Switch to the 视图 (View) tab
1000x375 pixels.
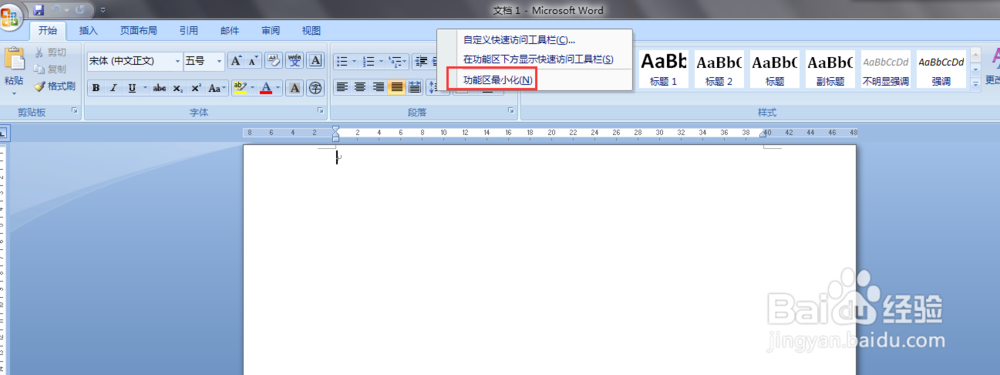(x=311, y=31)
